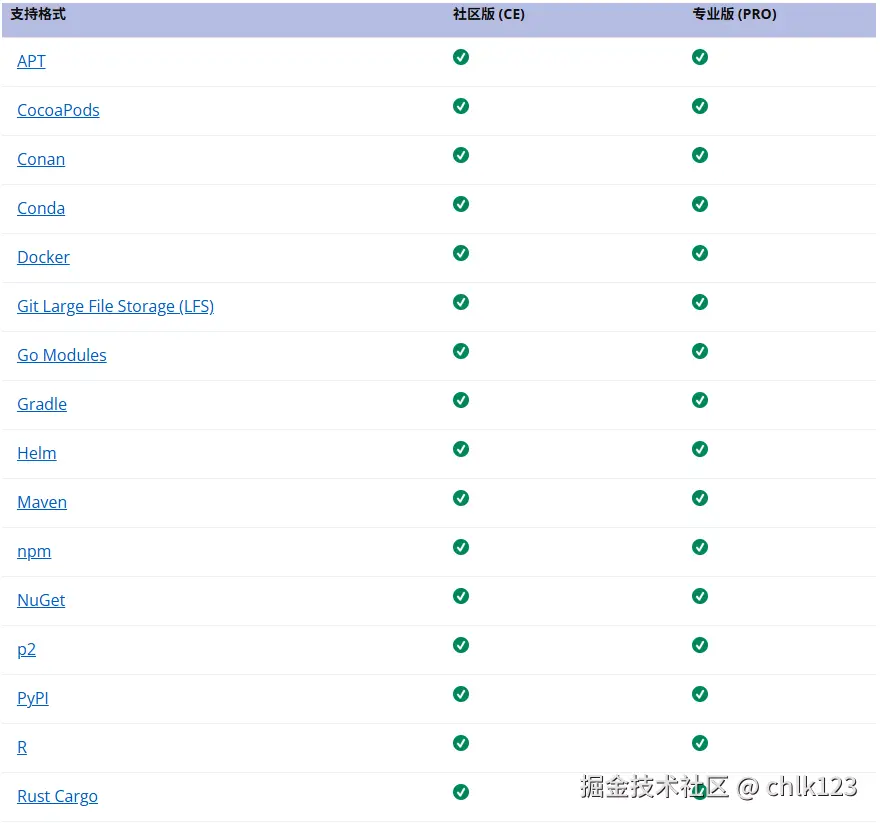The height and width of the screenshot is (823, 880).
Task: Click the CE checkmark for npm
Action: (x=461, y=547)
